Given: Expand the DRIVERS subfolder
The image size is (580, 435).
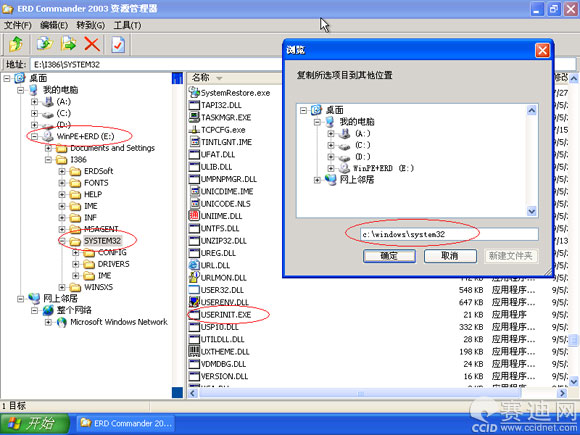Looking at the screenshot, I should (x=76, y=264).
